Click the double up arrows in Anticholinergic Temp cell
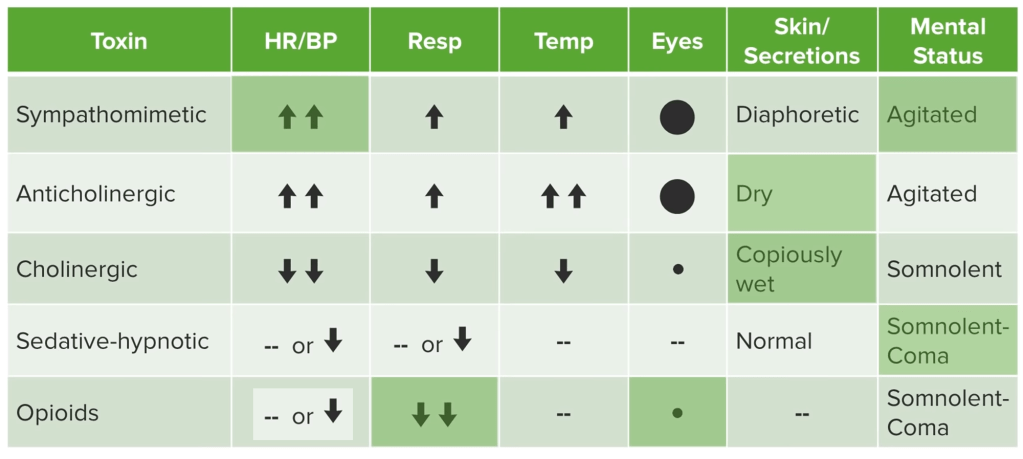Viewport: 1023px width, 459px height. (563, 196)
